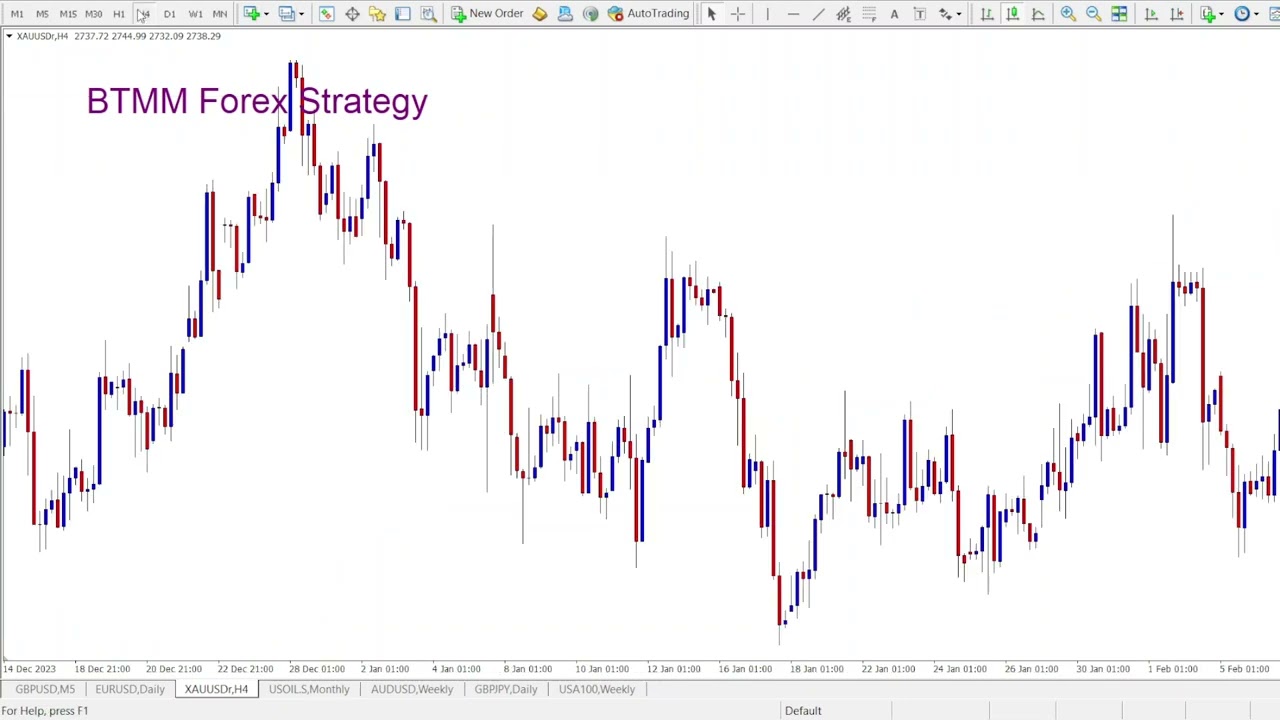Open the AUDUSD,Weekly chart tab

pos(412,689)
